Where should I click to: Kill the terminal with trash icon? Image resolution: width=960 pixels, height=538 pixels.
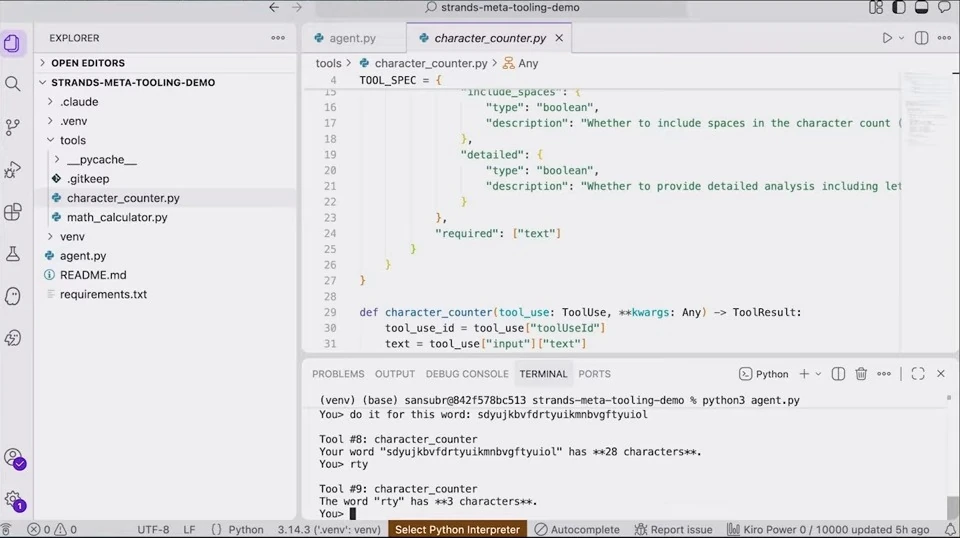861,374
